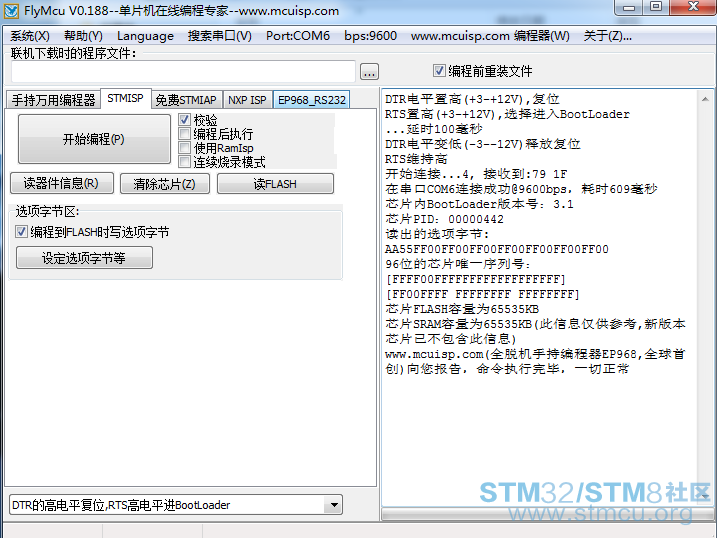Viewport: 717px width, 538px height.
Task: Open the 帮助(Y) menu
Action: coord(83,36)
